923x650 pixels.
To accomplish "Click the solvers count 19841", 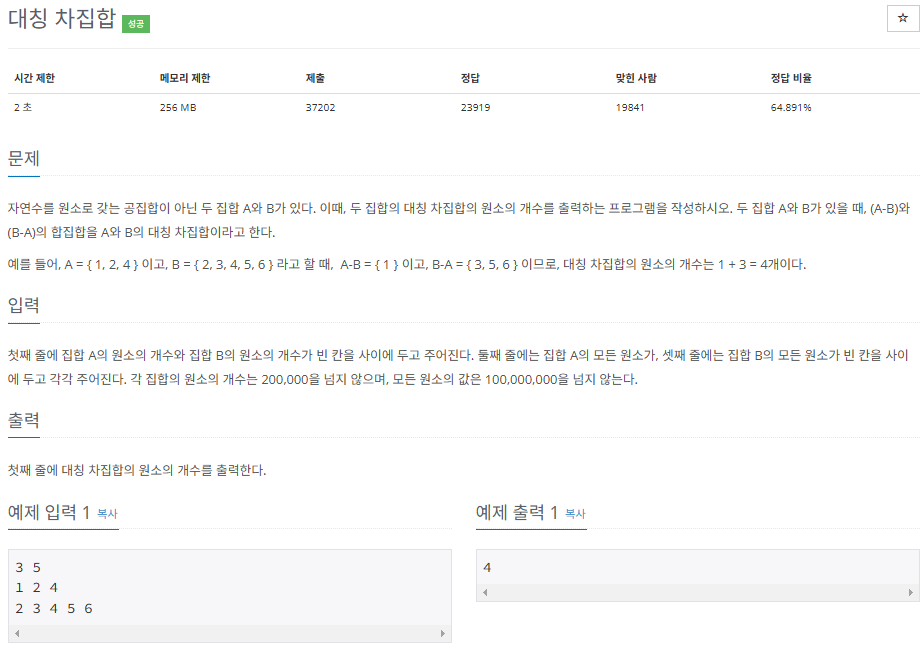I will point(630,107).
